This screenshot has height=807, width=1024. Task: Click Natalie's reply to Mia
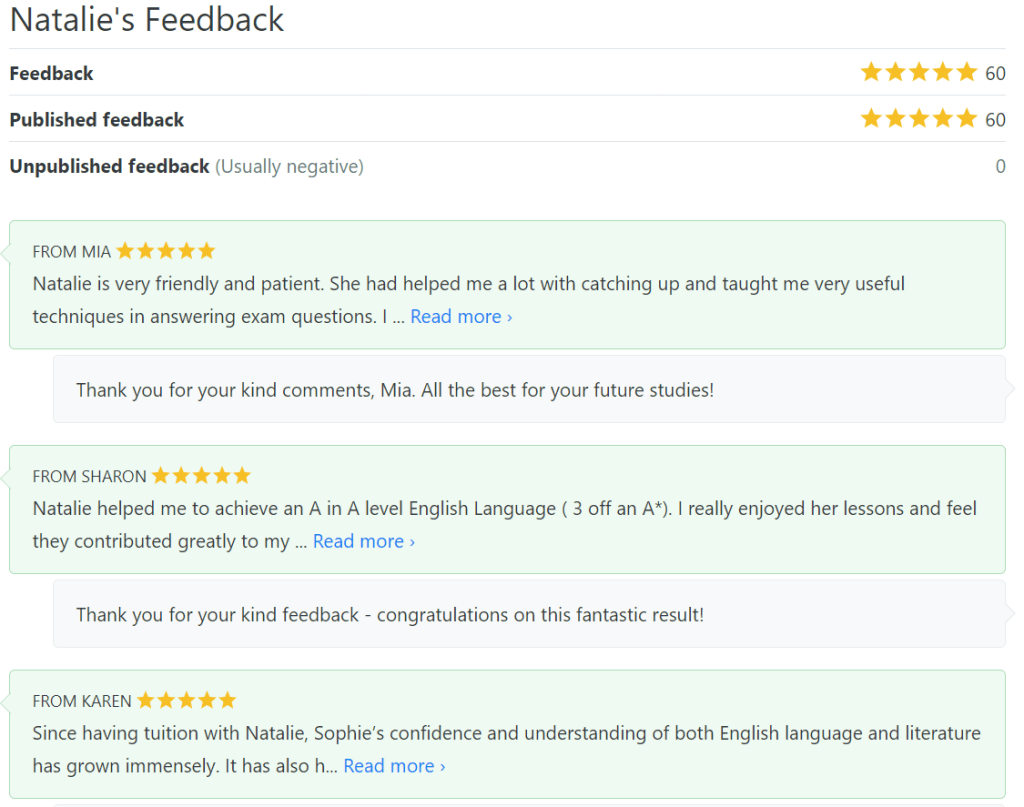coord(395,389)
